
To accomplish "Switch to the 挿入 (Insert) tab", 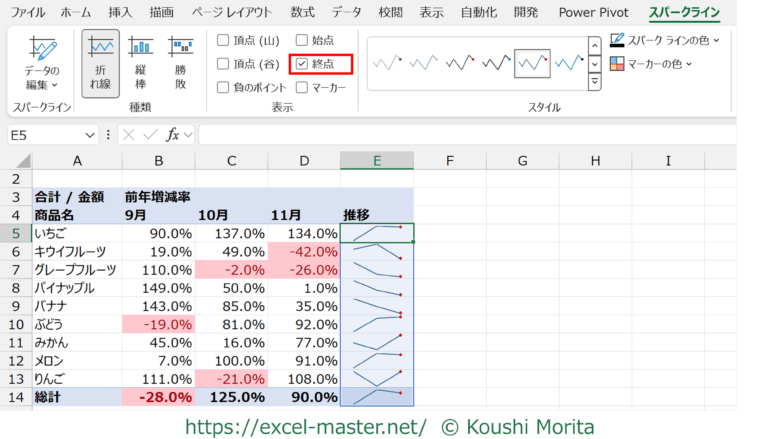I will pos(120,12).
